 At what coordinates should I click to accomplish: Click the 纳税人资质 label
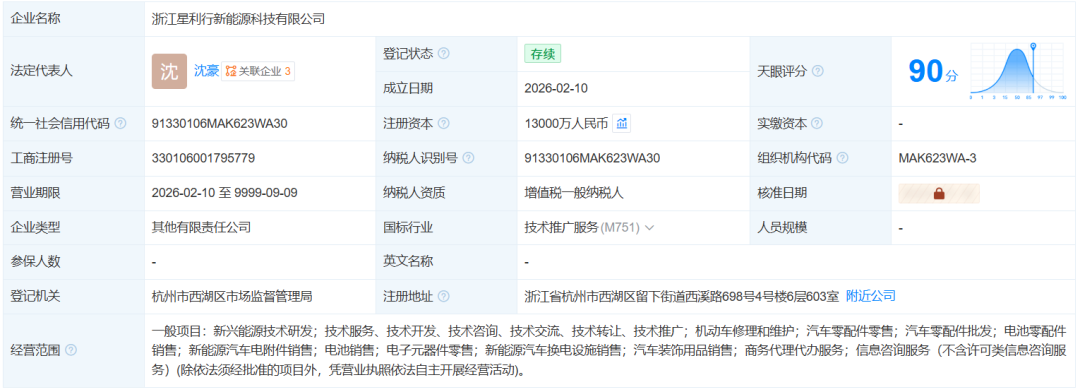(x=415, y=193)
